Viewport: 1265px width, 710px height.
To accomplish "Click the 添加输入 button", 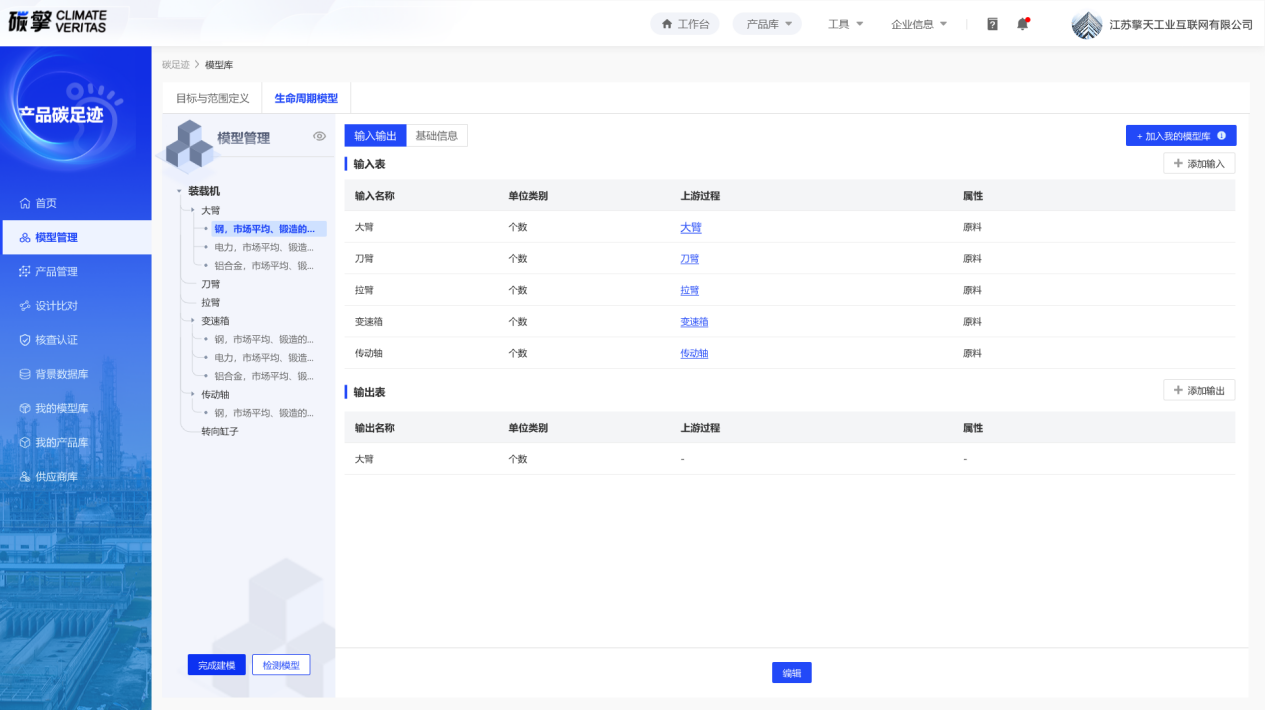I will click(1198, 164).
